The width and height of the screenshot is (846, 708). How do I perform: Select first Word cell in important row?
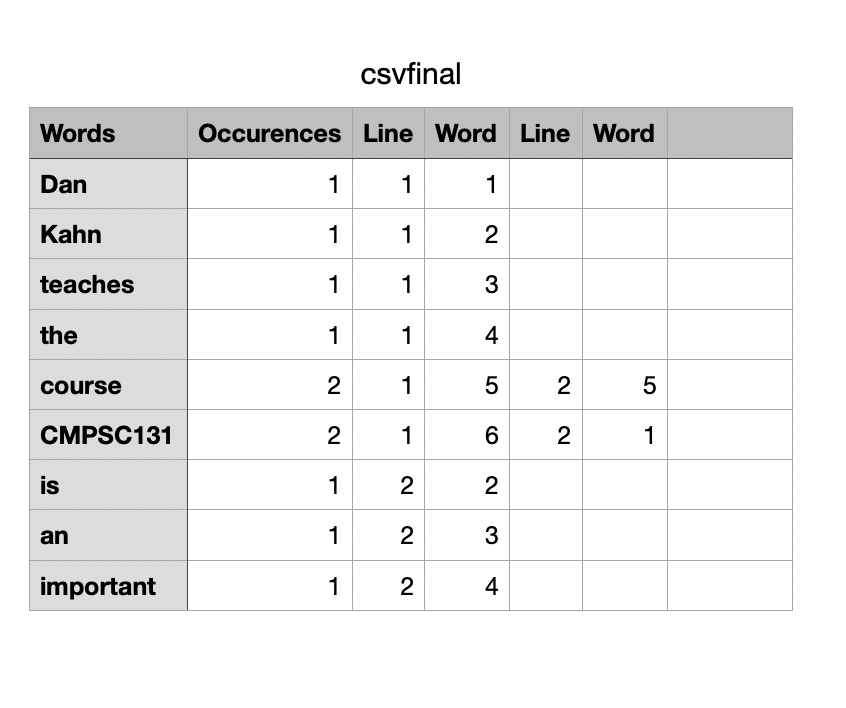coord(466,586)
